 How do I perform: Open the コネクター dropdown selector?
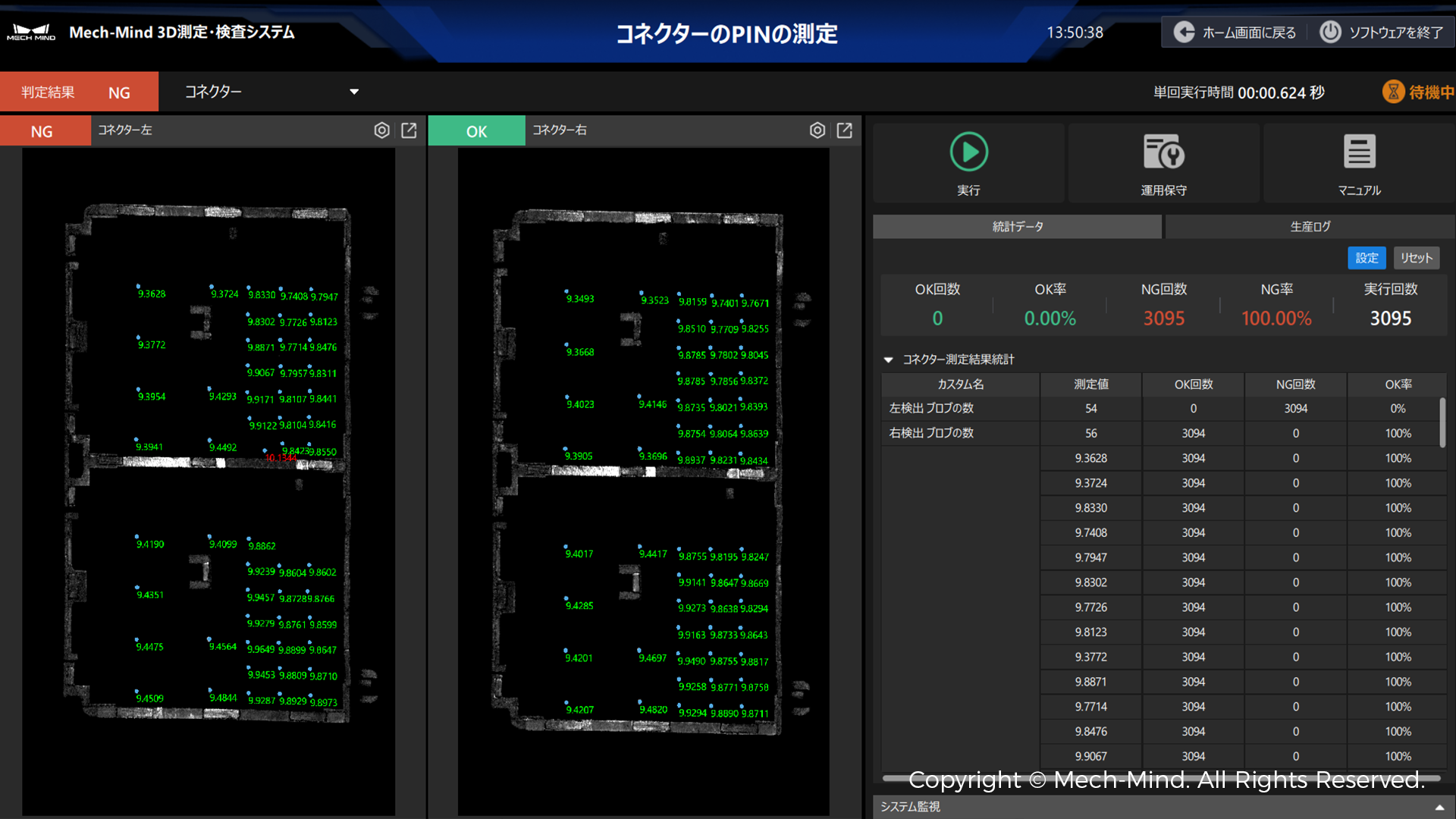pyautogui.click(x=353, y=92)
